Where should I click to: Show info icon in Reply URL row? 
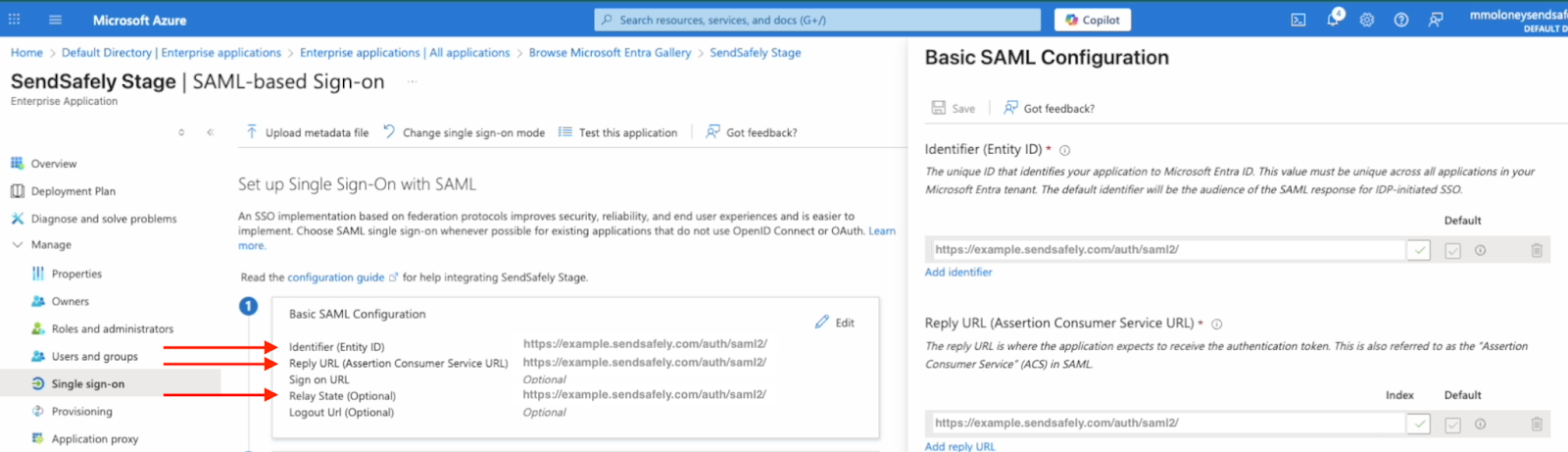1481,424
